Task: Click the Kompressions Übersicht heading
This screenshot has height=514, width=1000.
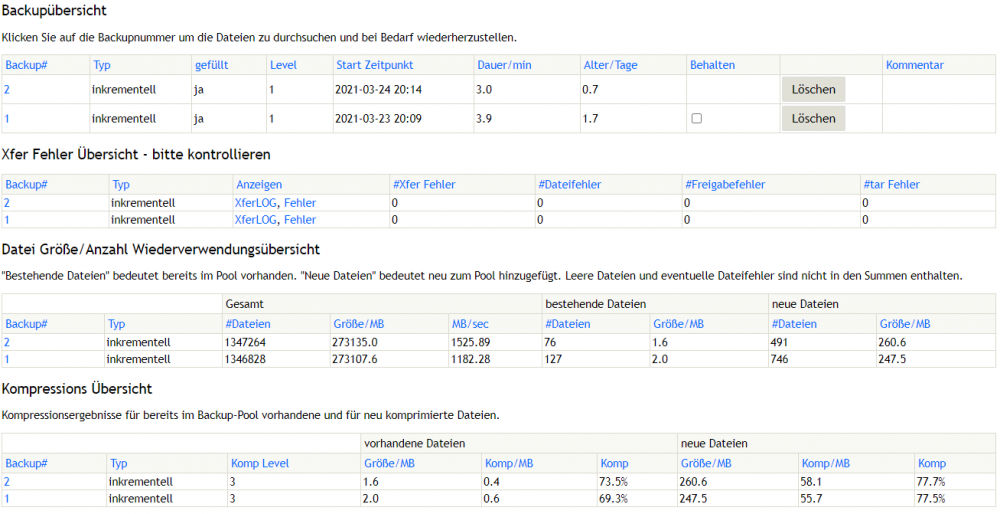Action: 77,389
